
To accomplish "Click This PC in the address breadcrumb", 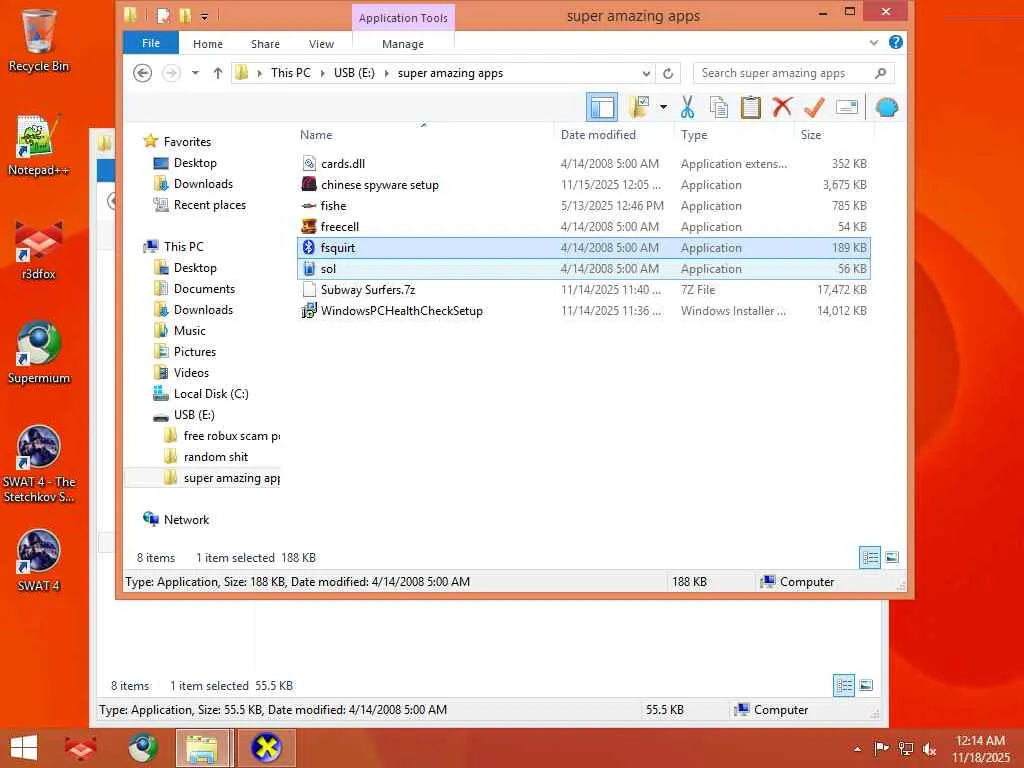I will (x=291, y=73).
